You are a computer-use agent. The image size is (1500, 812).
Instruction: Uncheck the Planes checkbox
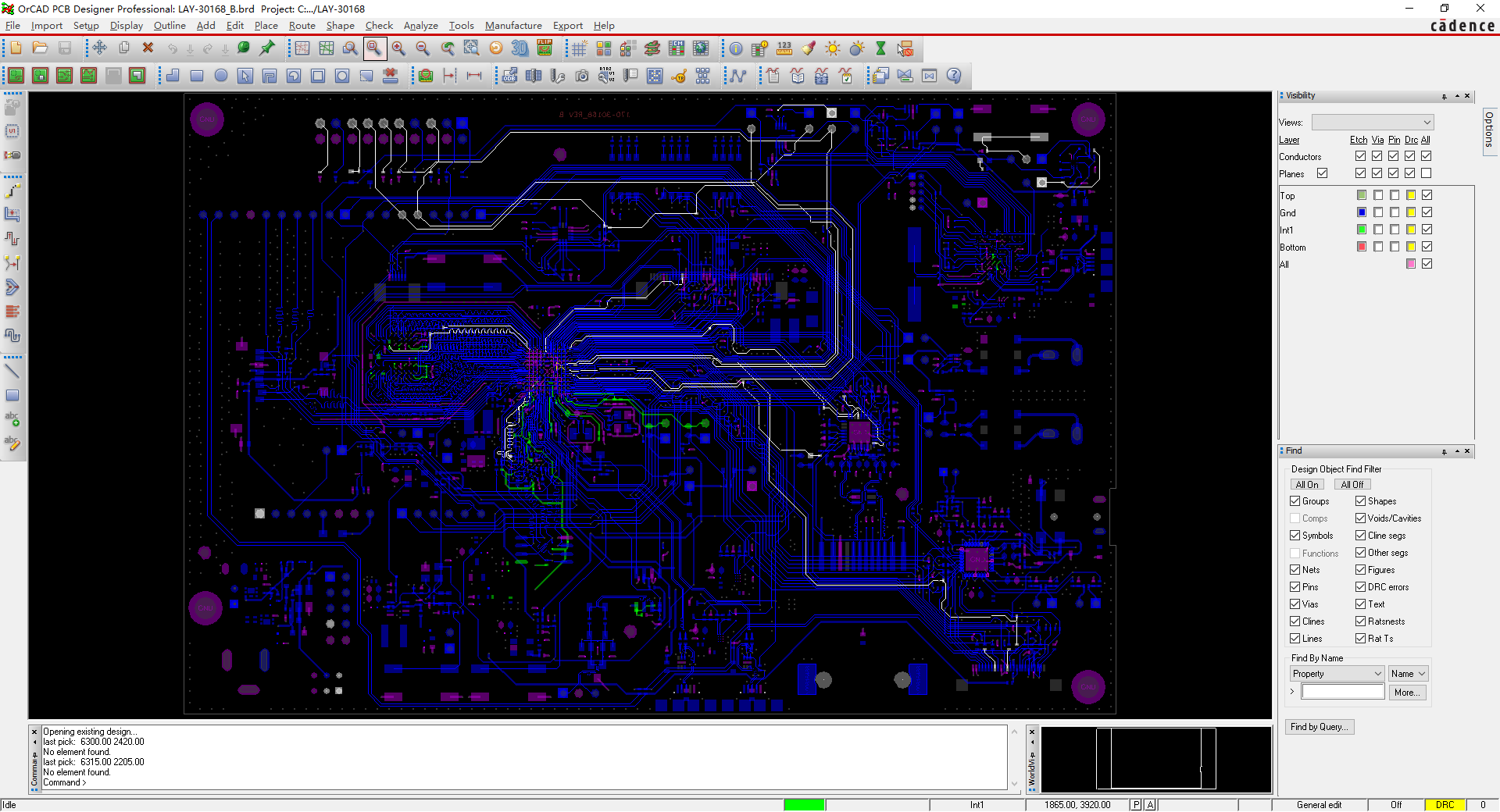click(1322, 173)
